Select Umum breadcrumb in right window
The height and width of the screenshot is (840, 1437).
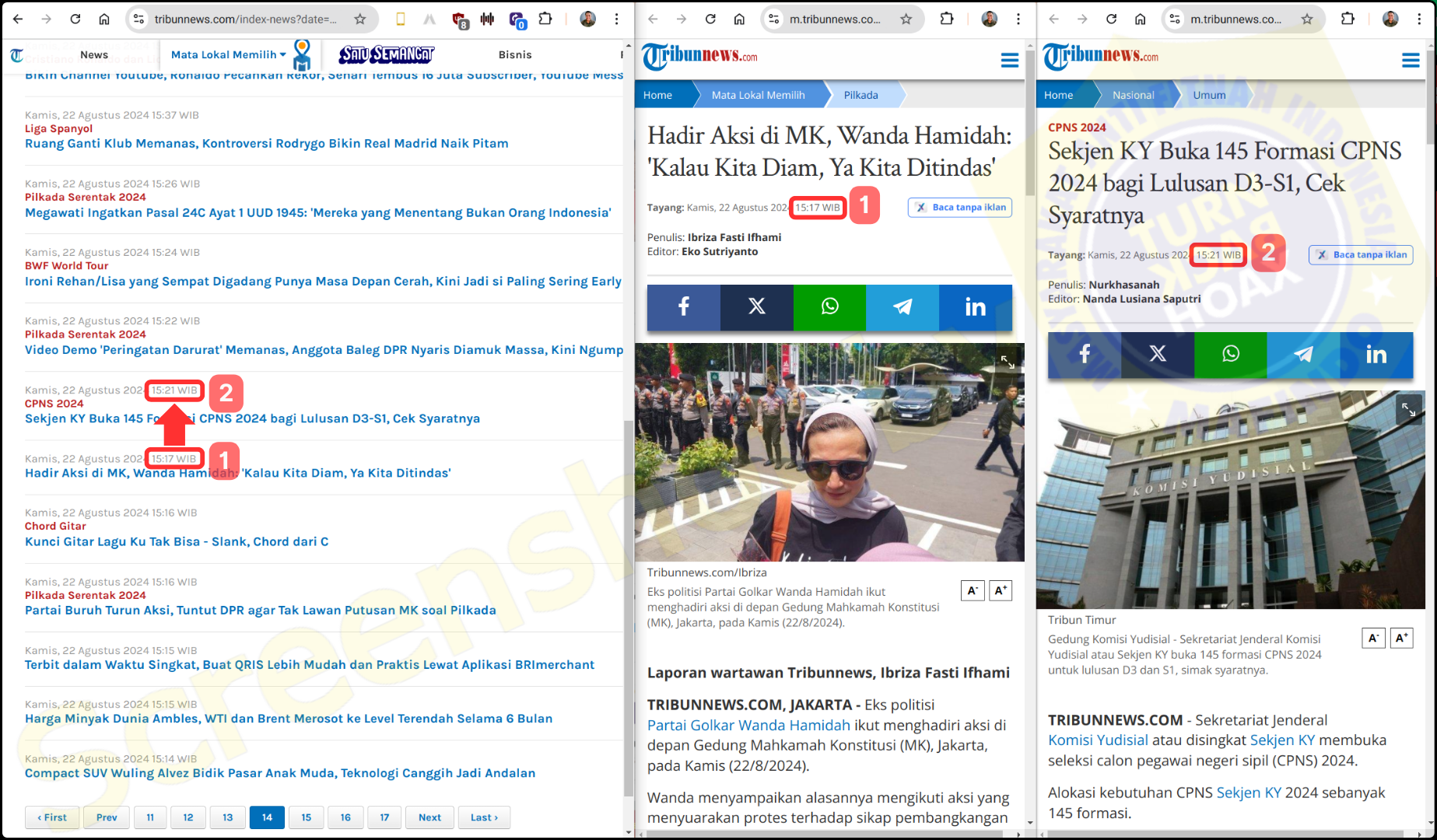click(1209, 95)
